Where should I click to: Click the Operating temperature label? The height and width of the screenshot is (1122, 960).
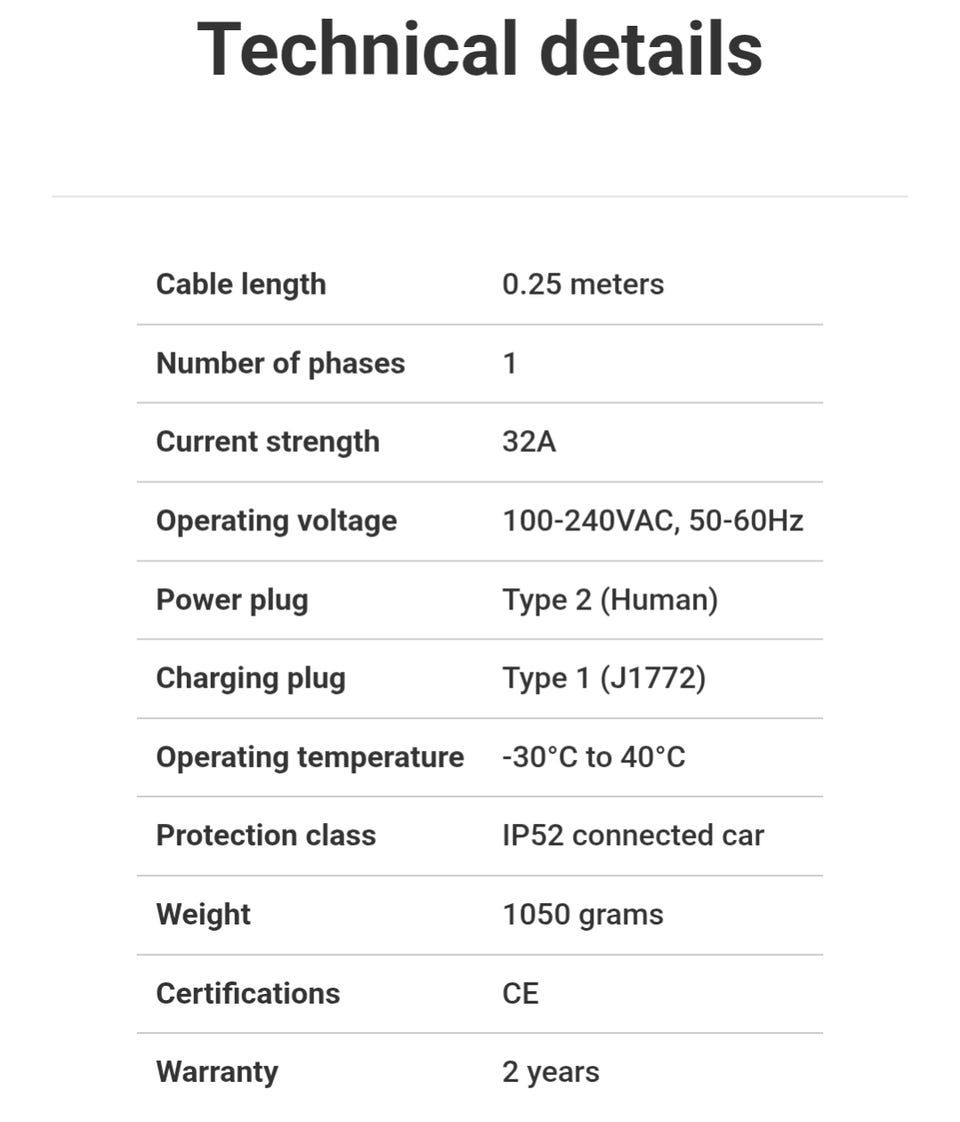[310, 757]
